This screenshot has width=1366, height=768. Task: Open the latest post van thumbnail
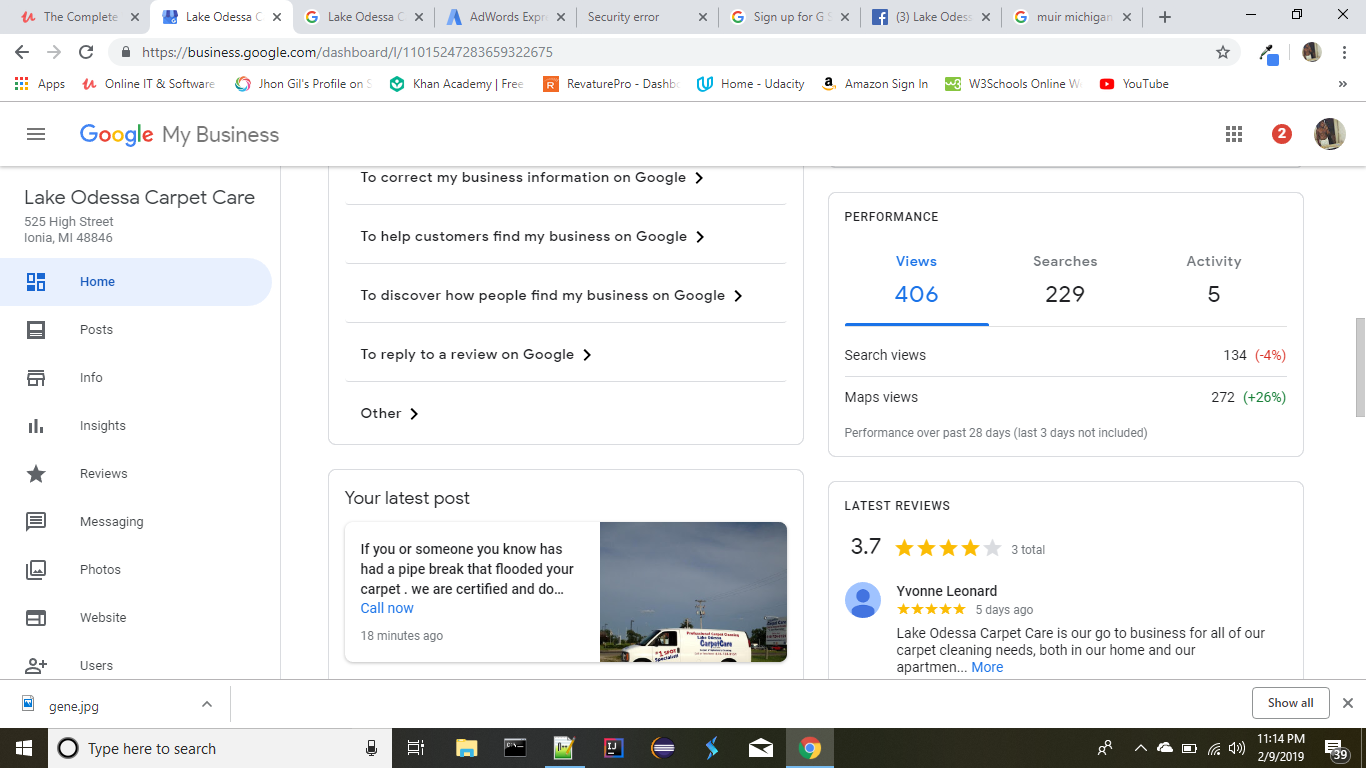tap(693, 592)
